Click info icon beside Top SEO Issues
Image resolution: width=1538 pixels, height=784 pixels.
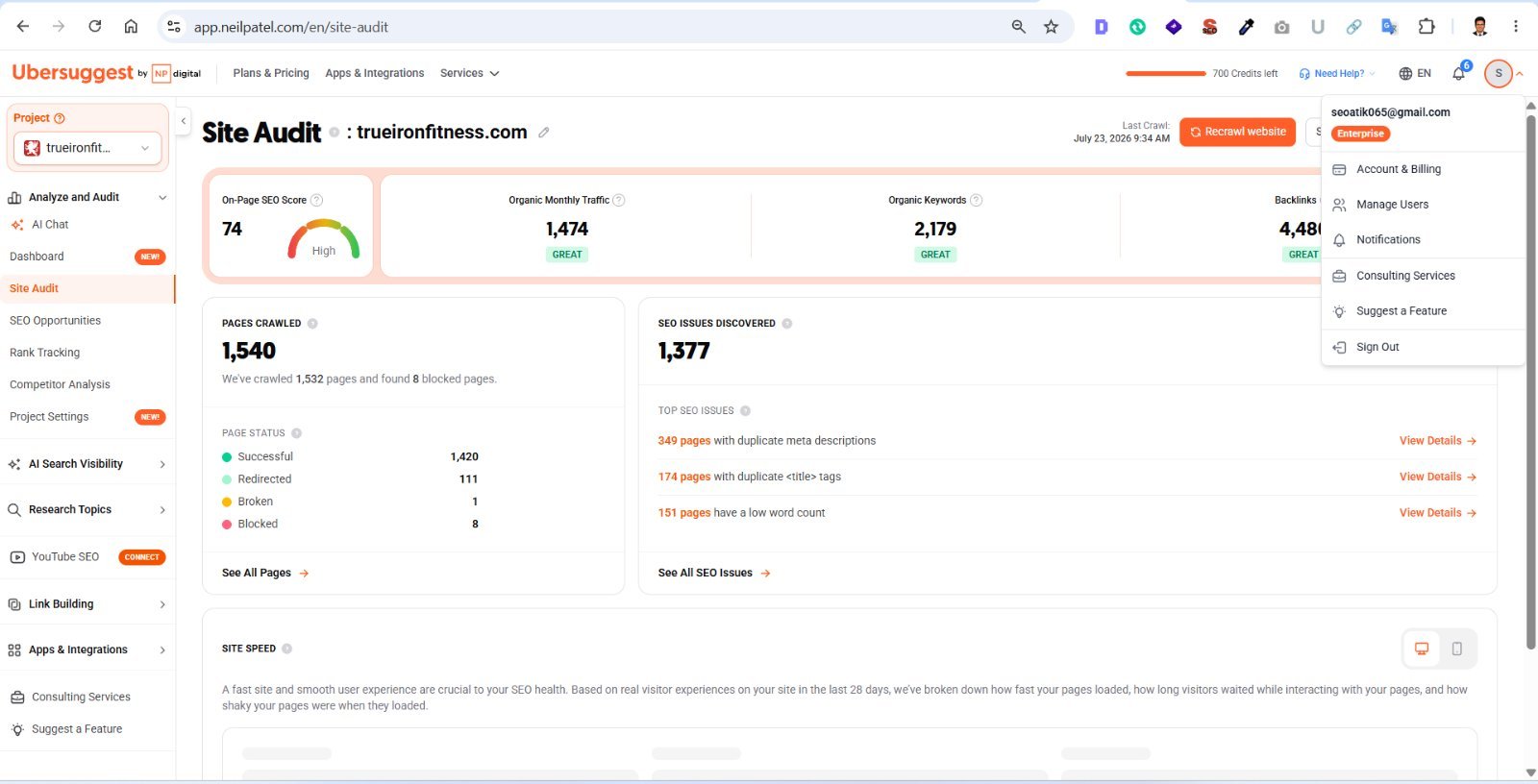click(x=745, y=411)
